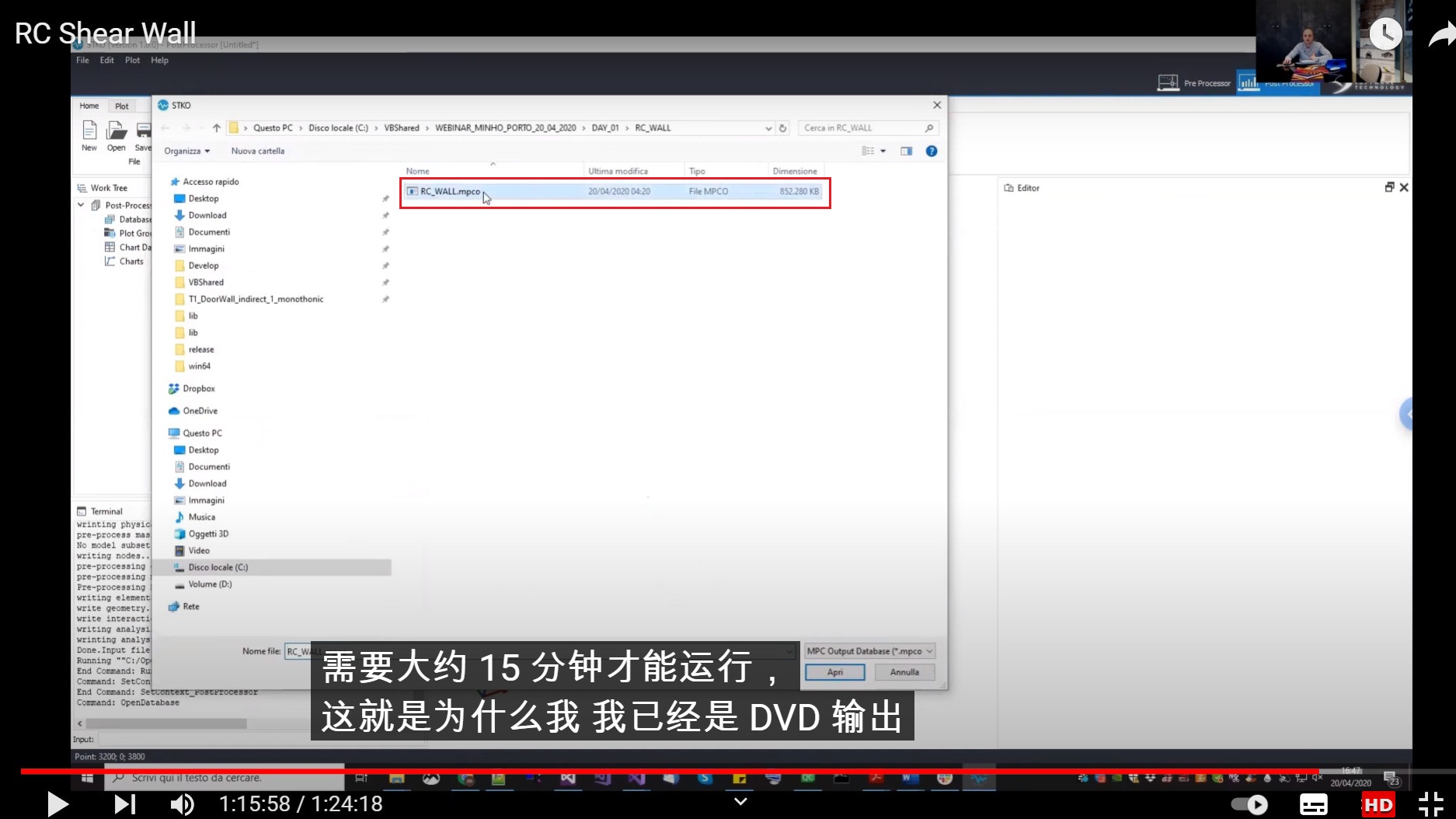Open the File menu in STKO
The image size is (1456, 819).
(x=82, y=60)
